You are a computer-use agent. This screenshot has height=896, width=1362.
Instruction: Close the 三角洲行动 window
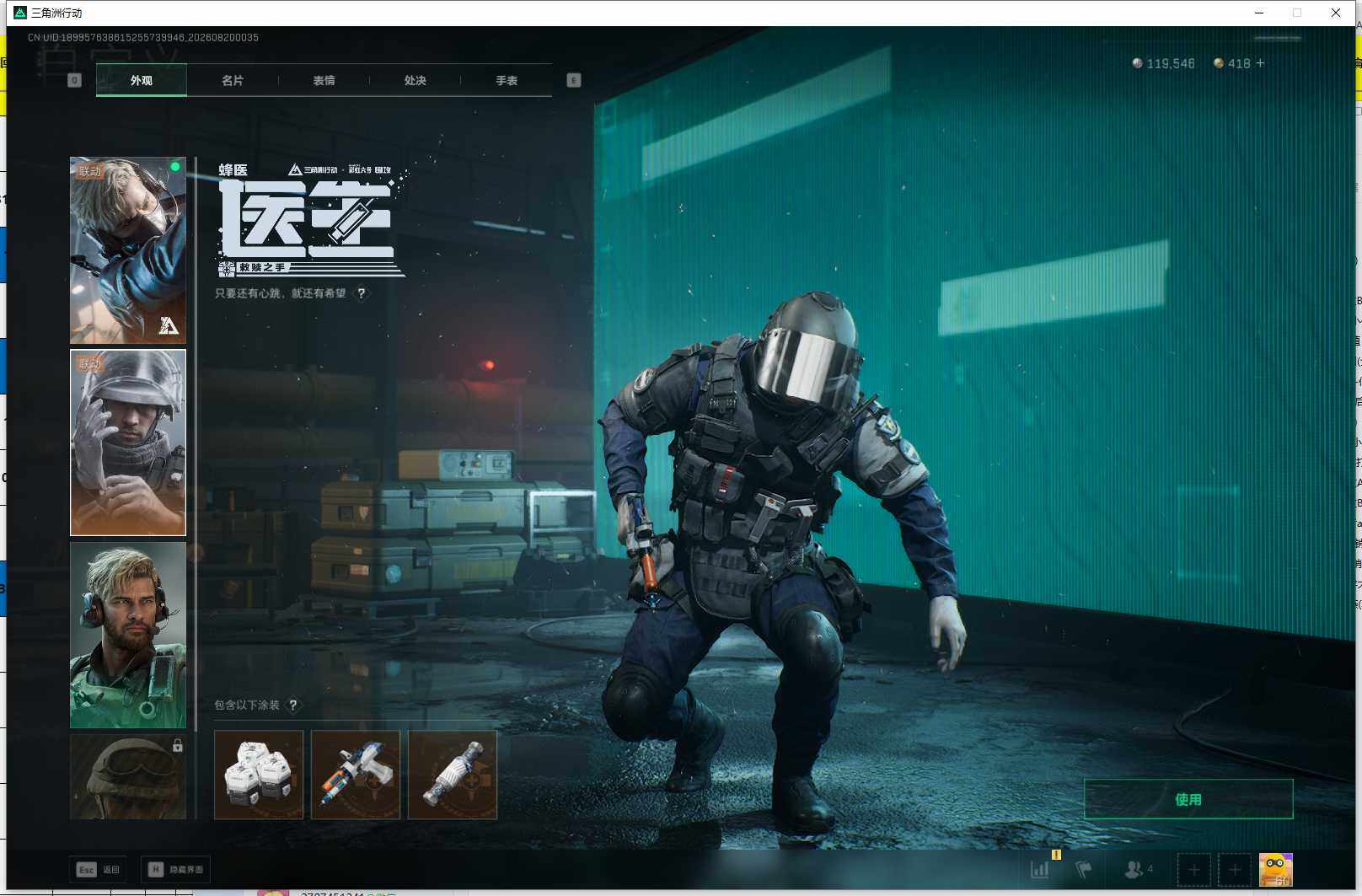click(1336, 13)
